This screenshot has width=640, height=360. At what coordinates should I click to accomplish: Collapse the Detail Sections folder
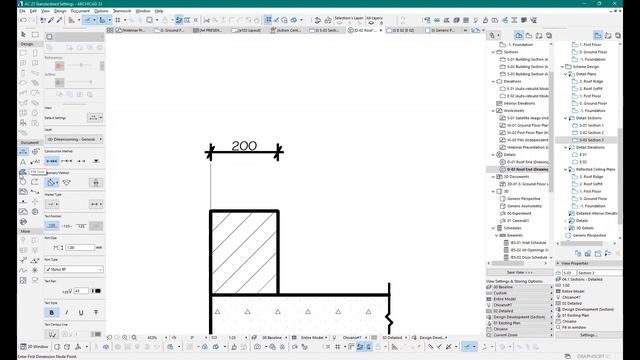point(566,118)
